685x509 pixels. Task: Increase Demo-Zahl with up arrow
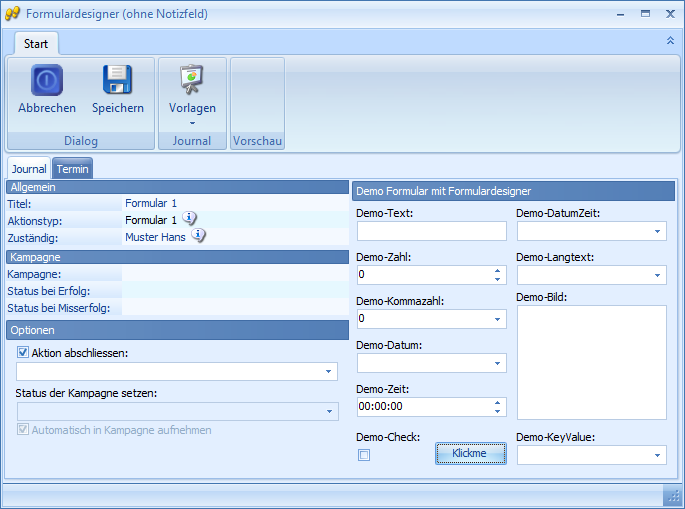(x=497, y=271)
